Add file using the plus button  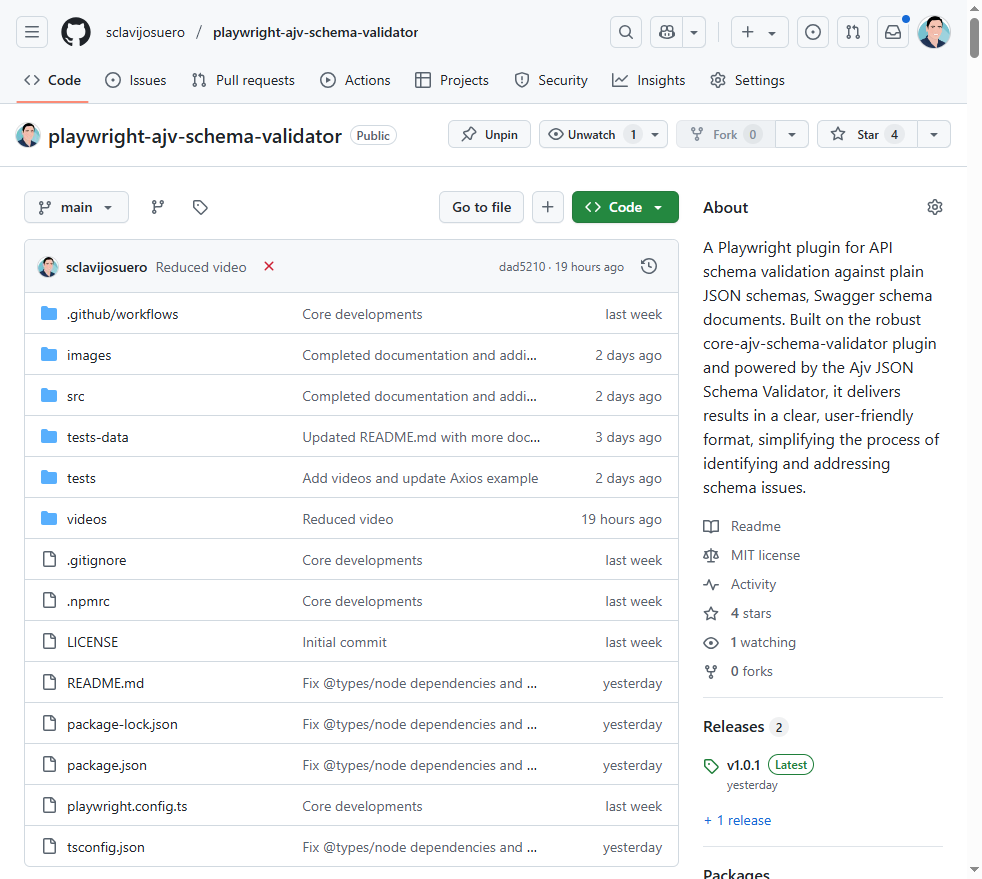click(x=548, y=207)
